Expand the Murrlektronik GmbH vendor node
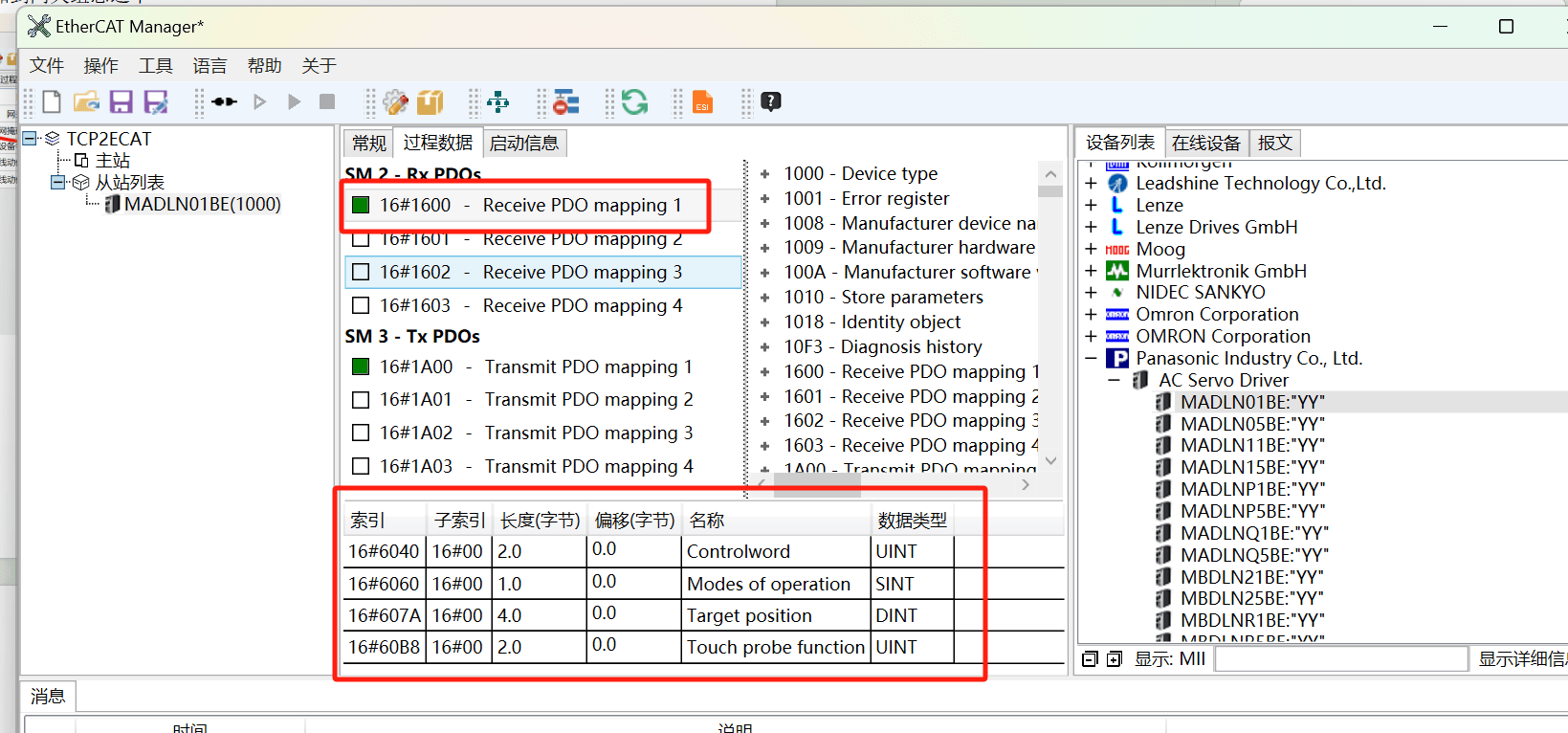The height and width of the screenshot is (733, 1568). (x=1091, y=271)
